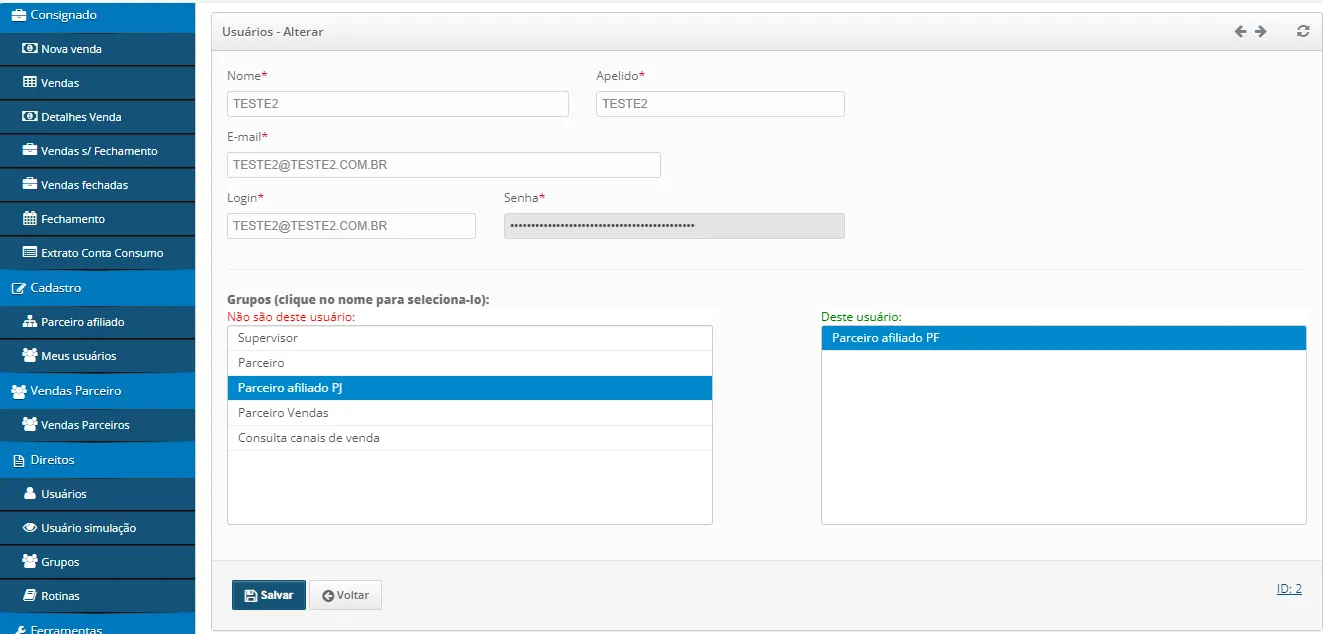
Task: Open Fechamento calendar item in sidebar
Action: point(72,219)
